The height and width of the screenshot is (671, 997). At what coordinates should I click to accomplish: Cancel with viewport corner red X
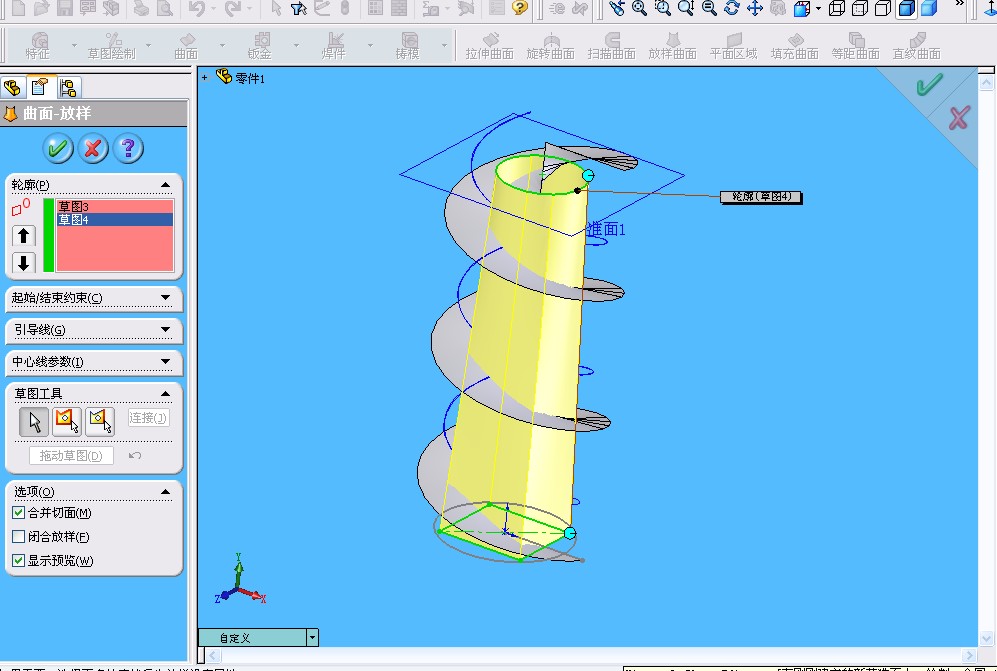coord(959,118)
